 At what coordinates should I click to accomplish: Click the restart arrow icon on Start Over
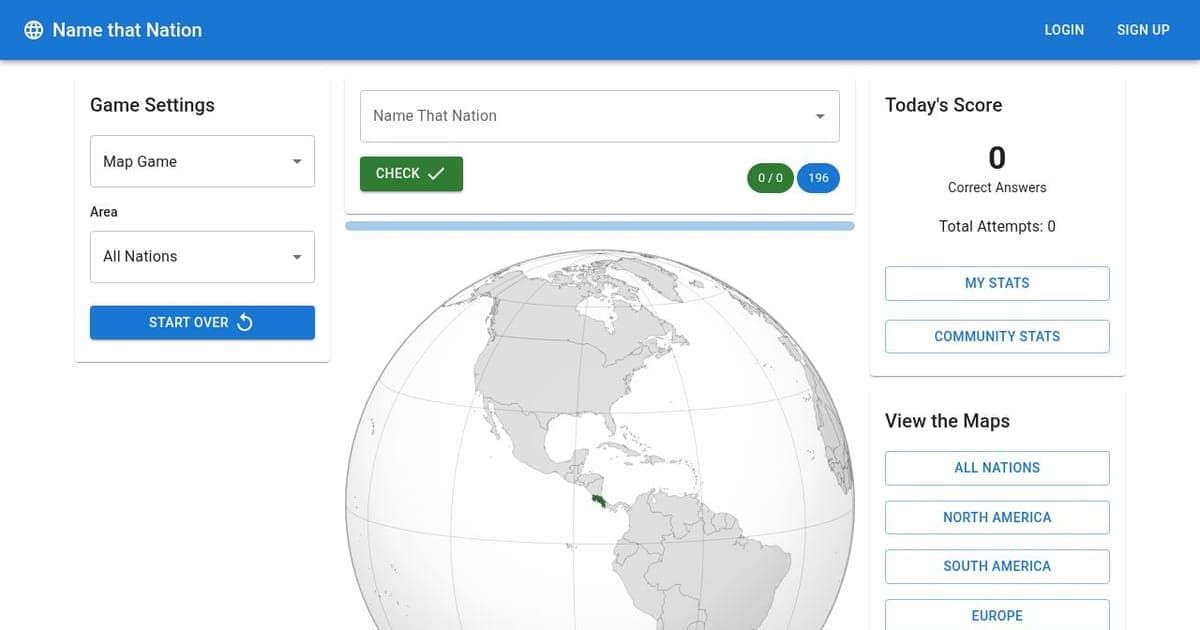pos(245,322)
